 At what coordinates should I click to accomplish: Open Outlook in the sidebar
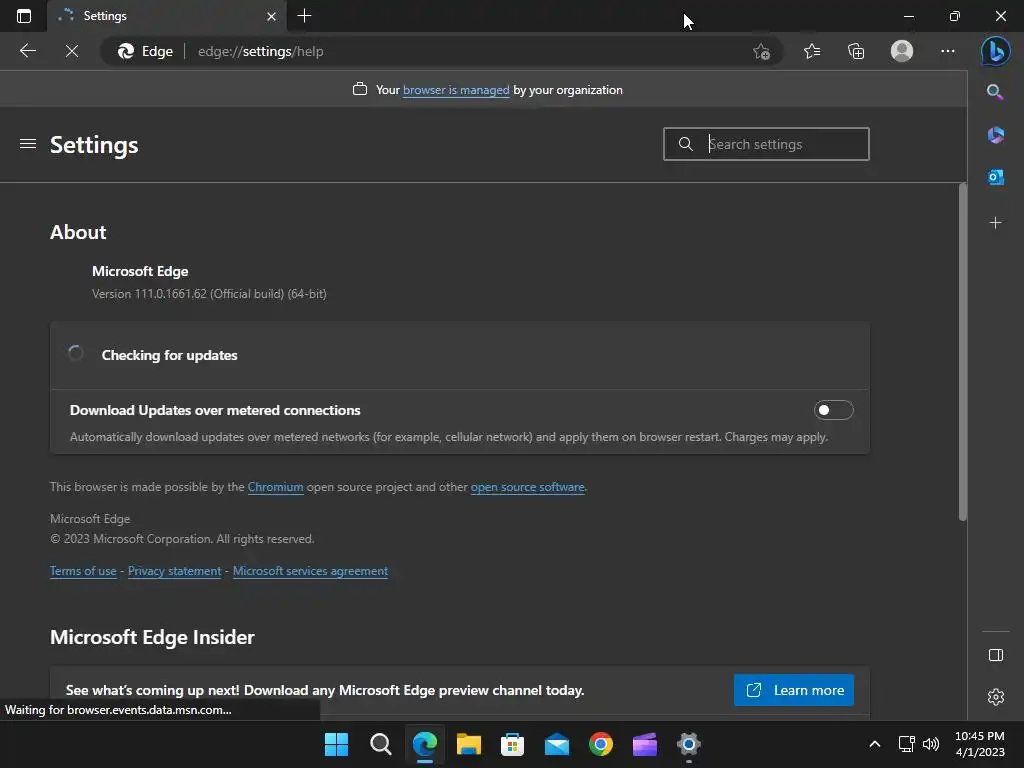coord(995,177)
